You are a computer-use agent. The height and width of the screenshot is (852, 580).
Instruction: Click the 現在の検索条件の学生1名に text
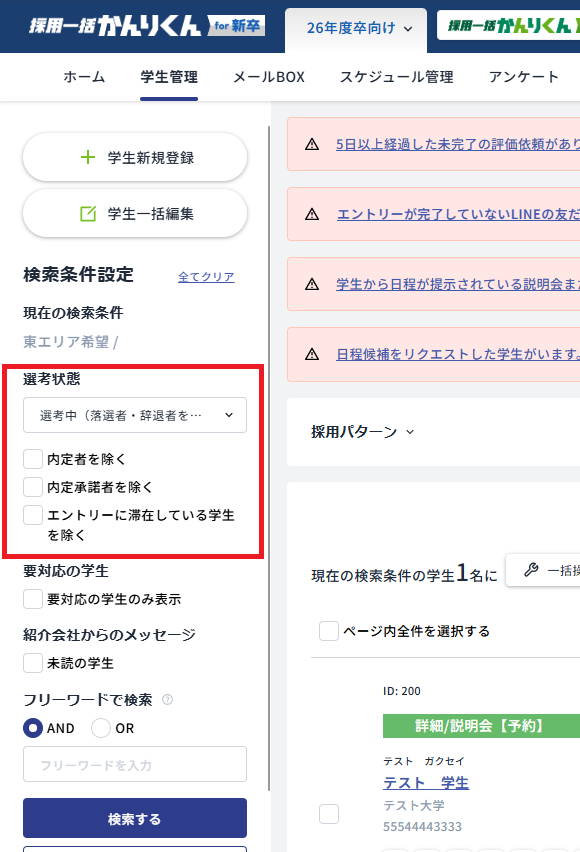pyautogui.click(x=404, y=574)
